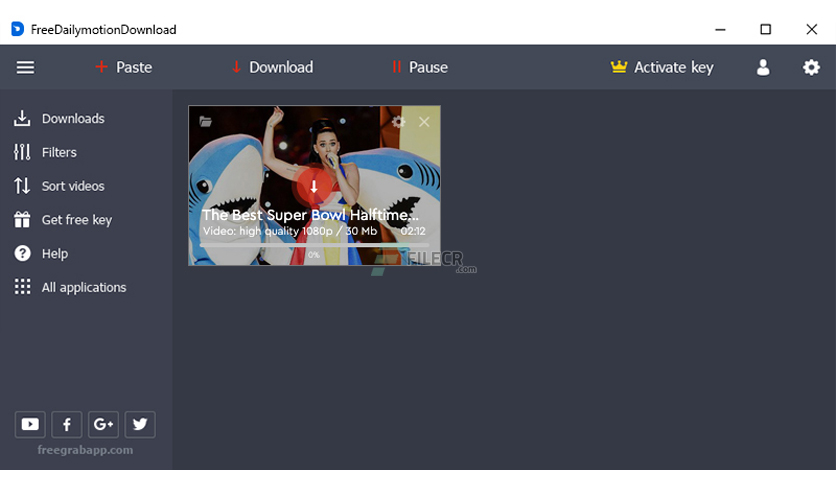Open the YouTube social icon

30,424
